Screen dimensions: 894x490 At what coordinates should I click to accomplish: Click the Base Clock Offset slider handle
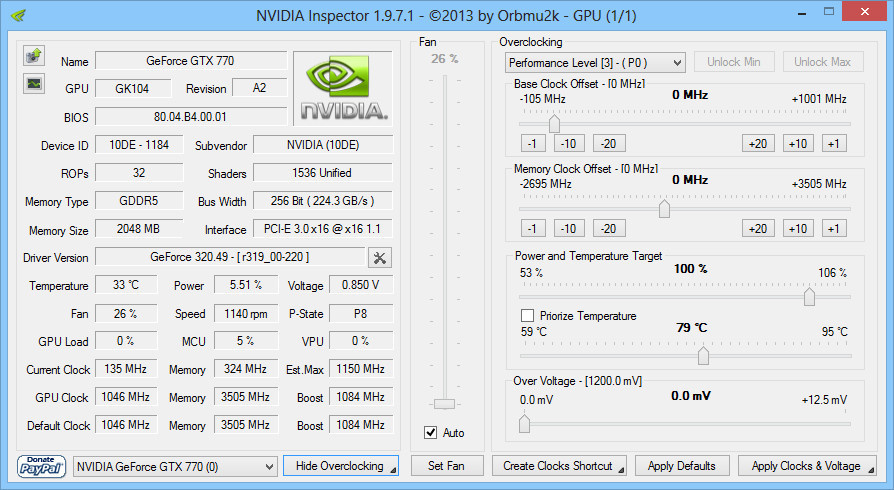click(554, 124)
